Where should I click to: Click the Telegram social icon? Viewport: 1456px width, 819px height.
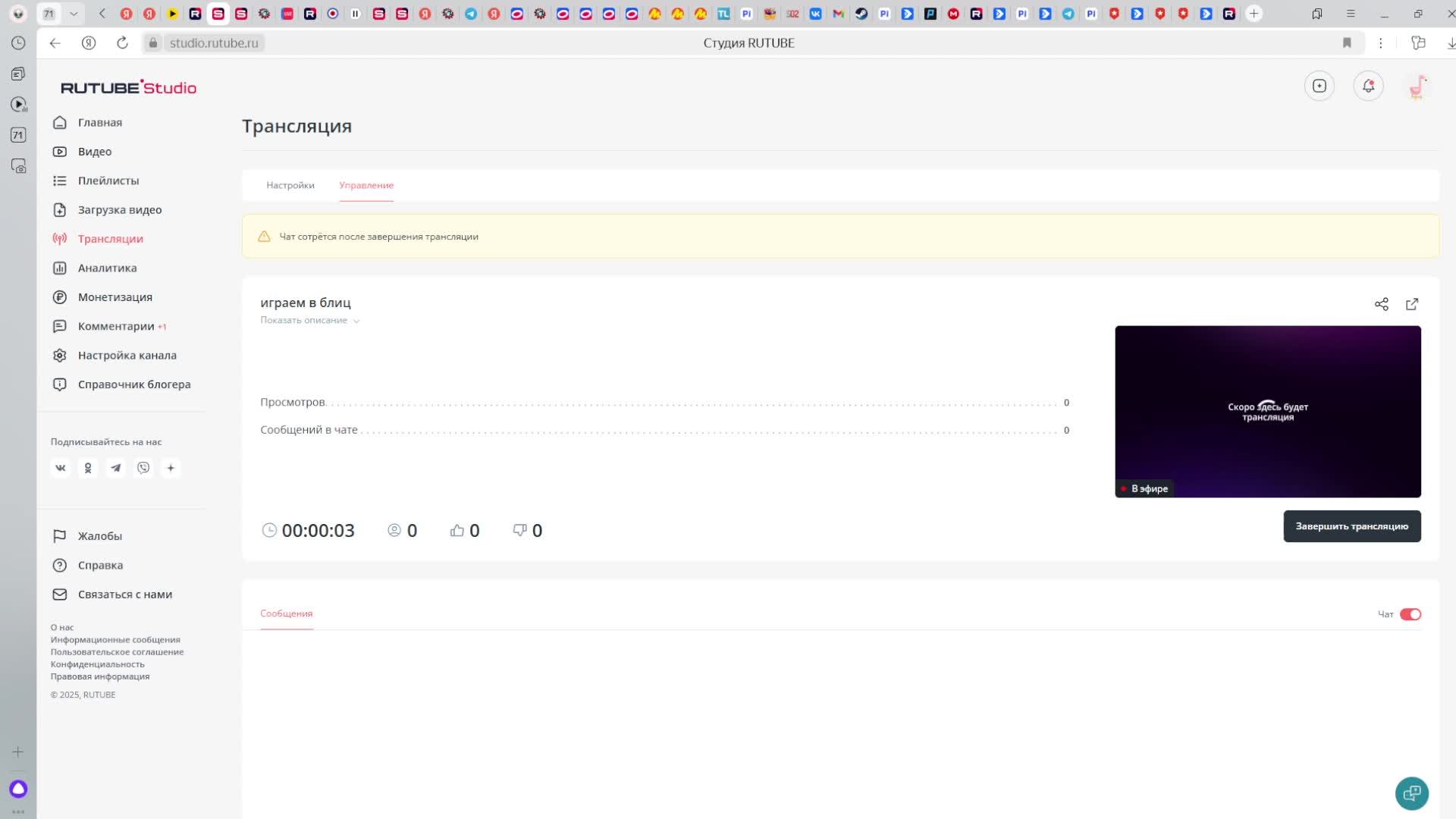click(115, 468)
